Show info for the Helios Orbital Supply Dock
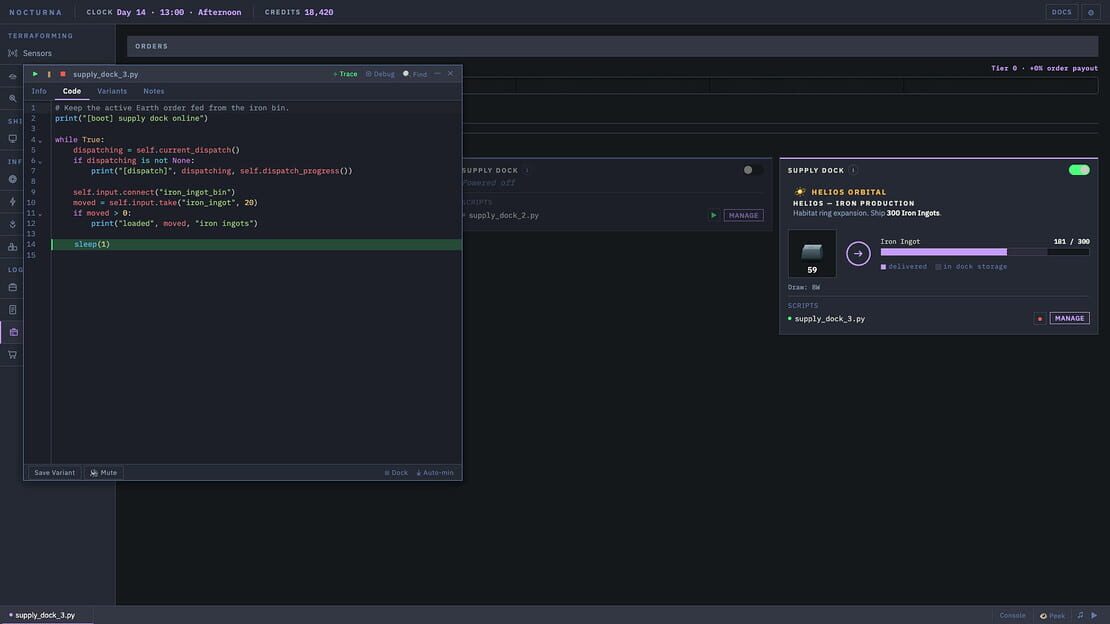1110x624 pixels. coord(853,170)
